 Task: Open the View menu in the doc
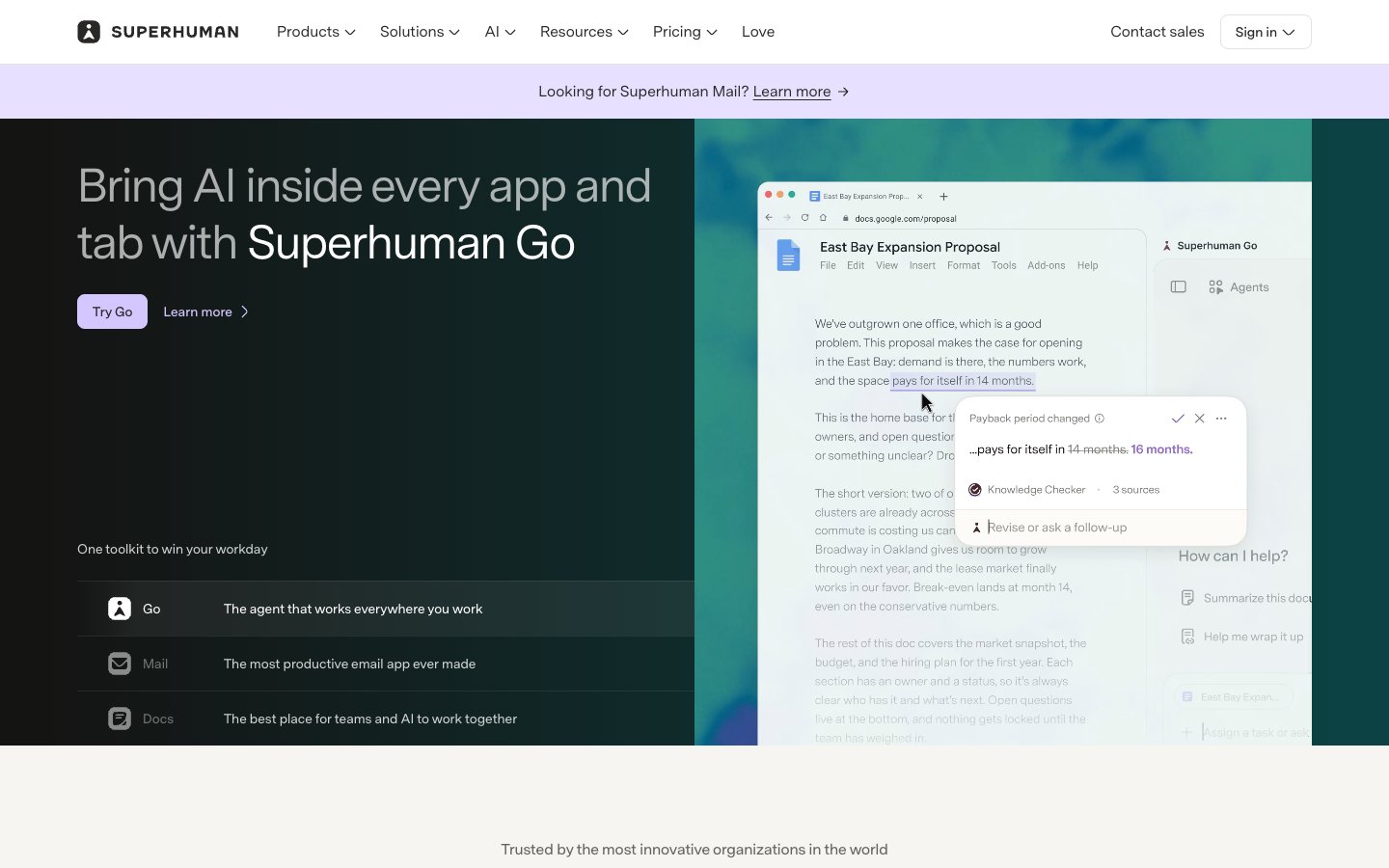(886, 265)
